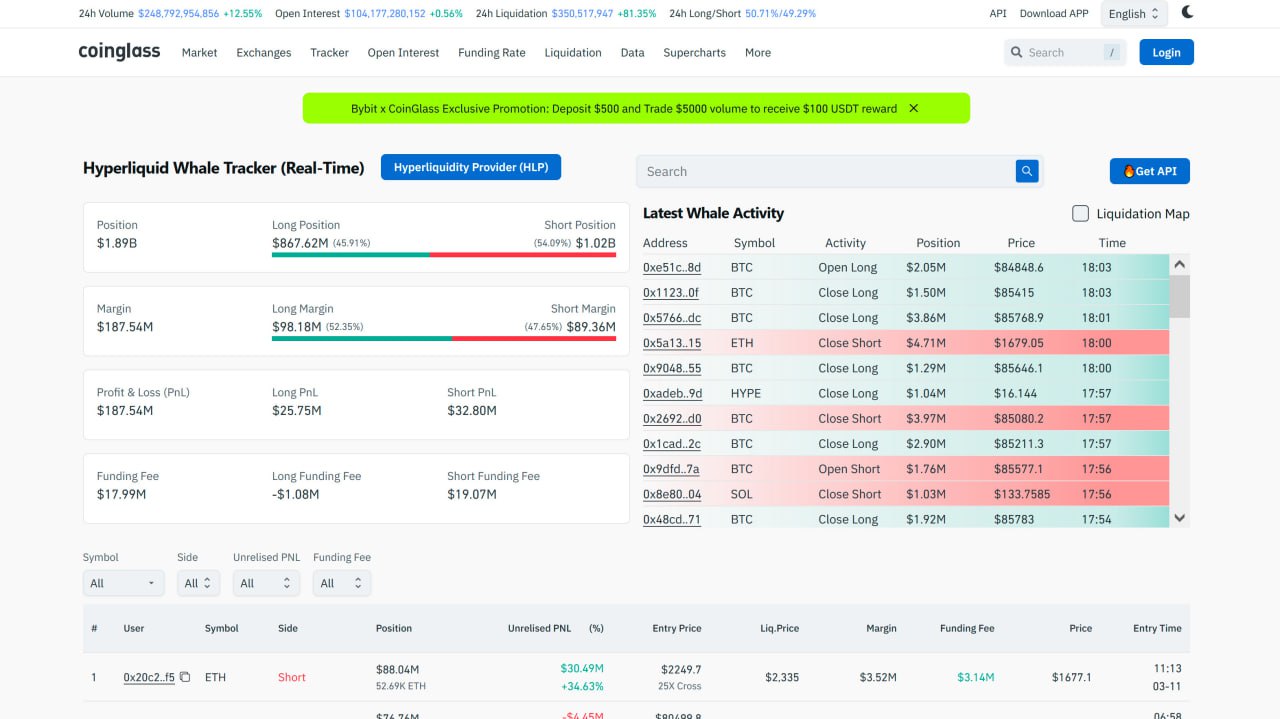Click 24h Liquidation value $350,517,947
This screenshot has width=1280, height=719.
582,13
